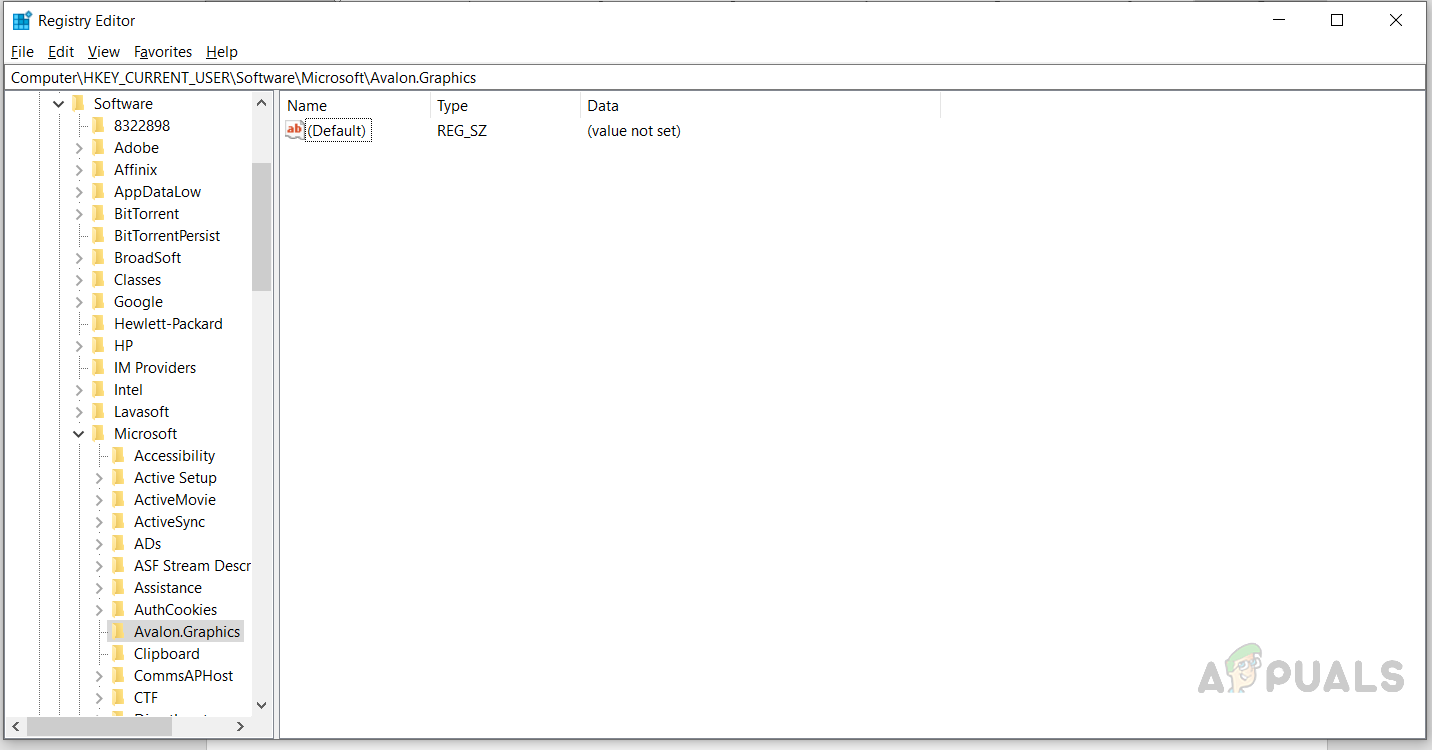Select the BroadSoft key label
The width and height of the screenshot is (1432, 750).
pos(147,258)
